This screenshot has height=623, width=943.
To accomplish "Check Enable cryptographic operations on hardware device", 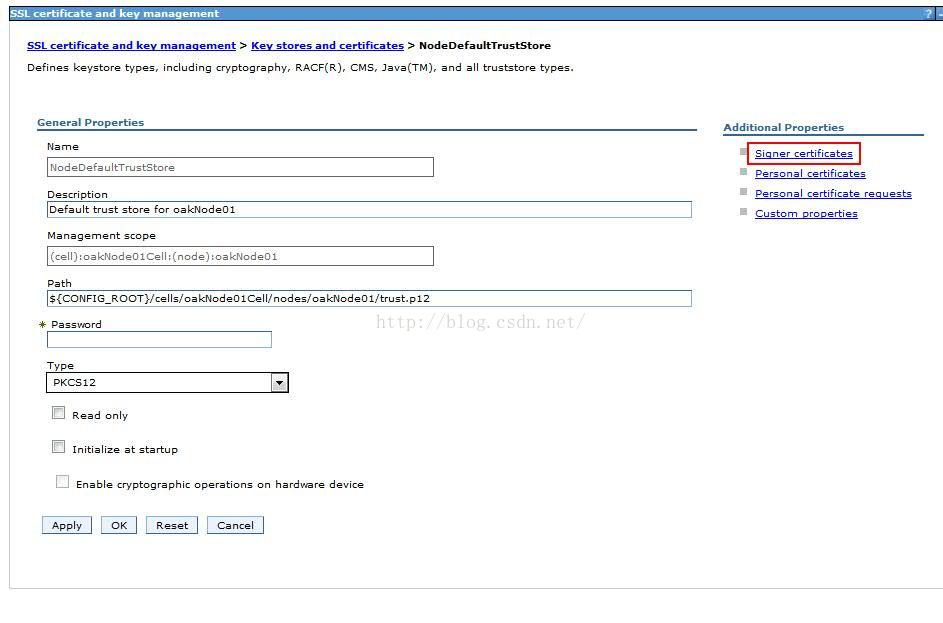I will [x=63, y=482].
